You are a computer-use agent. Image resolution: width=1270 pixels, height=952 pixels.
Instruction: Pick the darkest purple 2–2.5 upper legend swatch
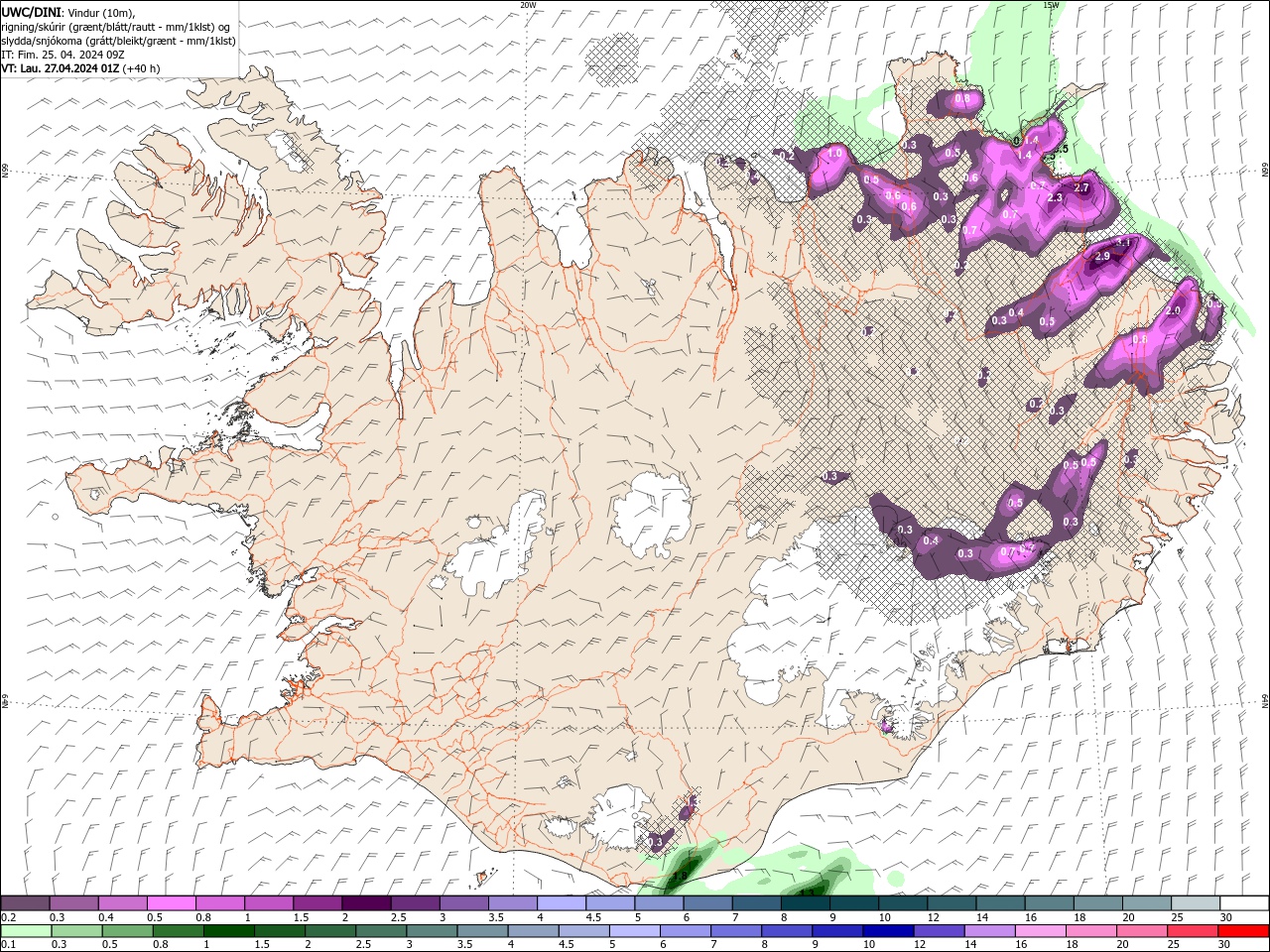365,903
